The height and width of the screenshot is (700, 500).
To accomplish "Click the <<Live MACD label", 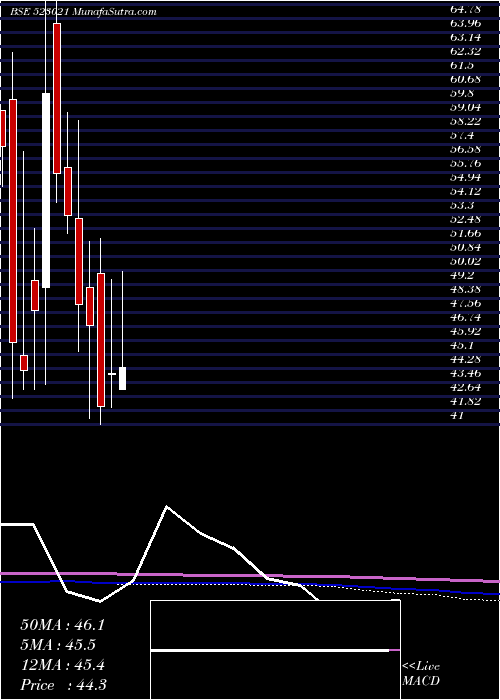I will pyautogui.click(x=421, y=674).
